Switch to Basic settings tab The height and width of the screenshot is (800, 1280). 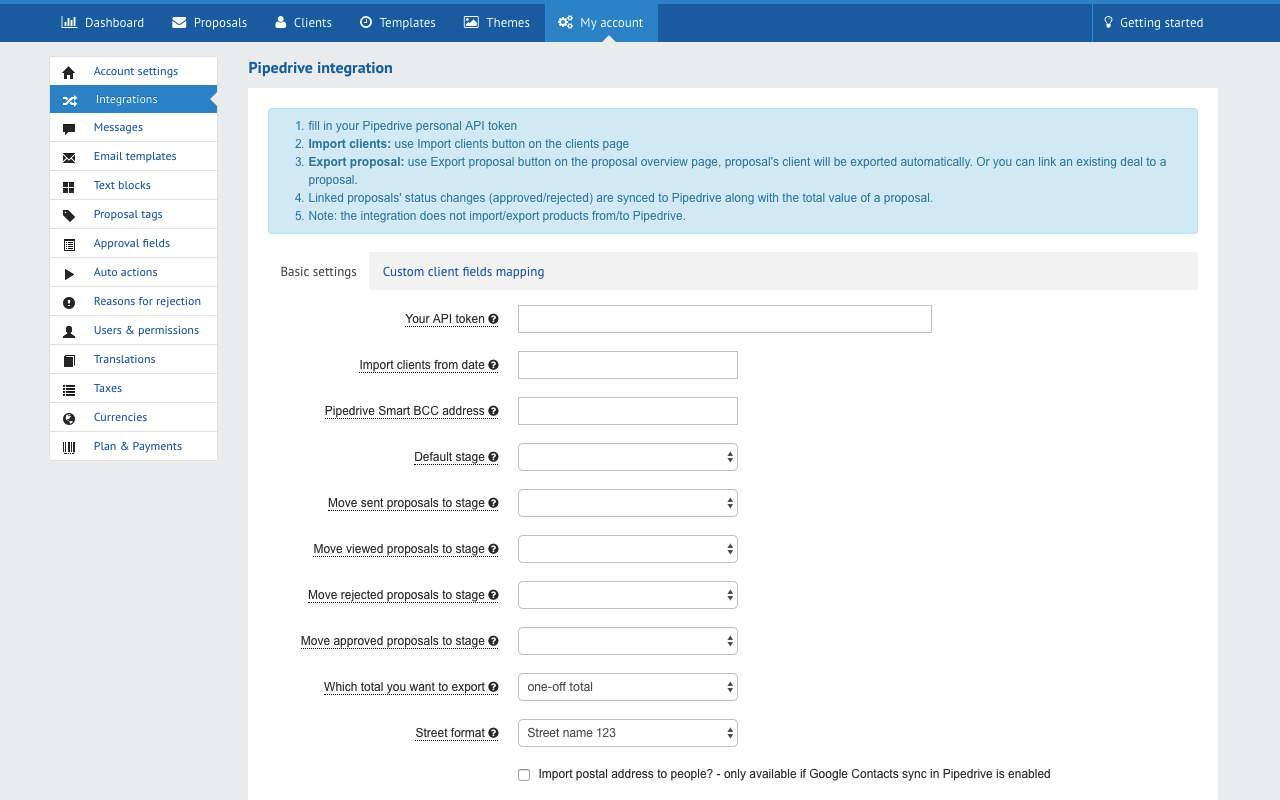(318, 271)
